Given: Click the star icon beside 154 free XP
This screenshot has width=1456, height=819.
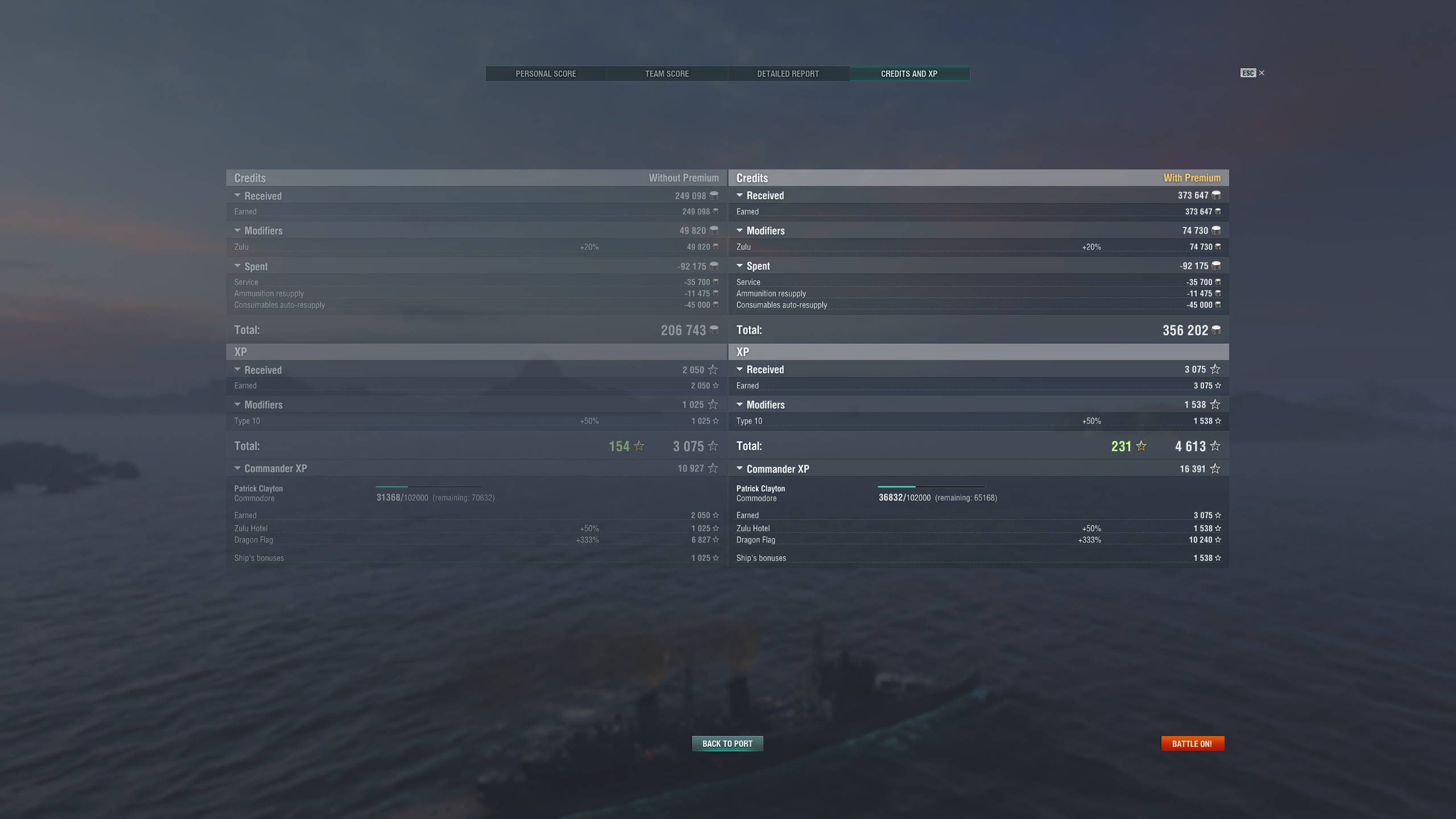Looking at the screenshot, I should tap(639, 446).
